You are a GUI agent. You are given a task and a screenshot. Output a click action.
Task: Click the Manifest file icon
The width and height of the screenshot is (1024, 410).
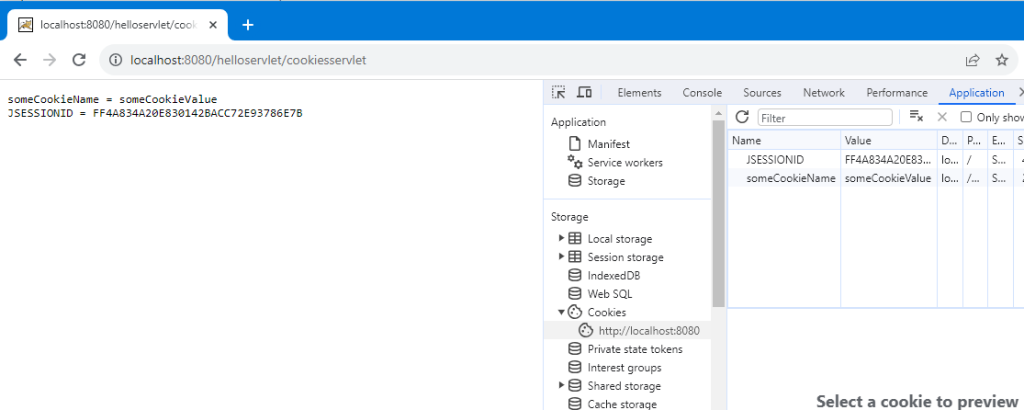click(575, 144)
